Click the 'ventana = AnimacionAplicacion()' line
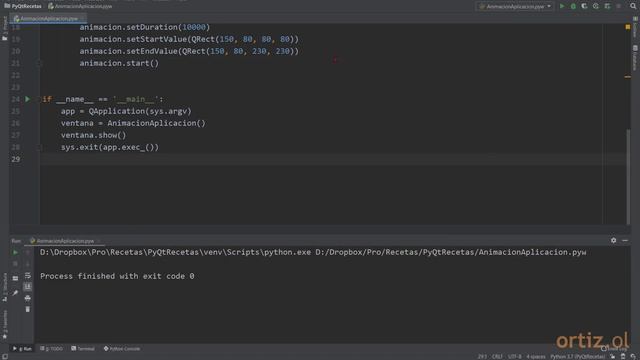The height and width of the screenshot is (360, 640). point(133,123)
